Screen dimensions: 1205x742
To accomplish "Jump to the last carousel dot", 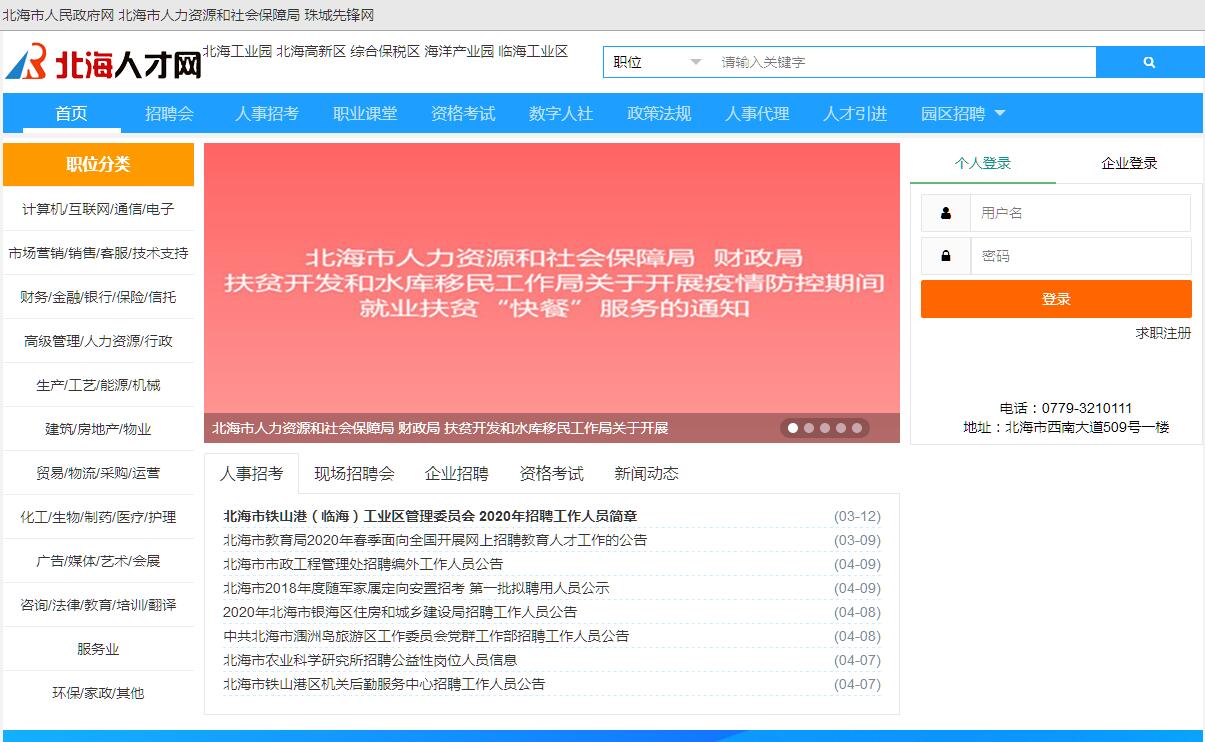I will [857, 428].
